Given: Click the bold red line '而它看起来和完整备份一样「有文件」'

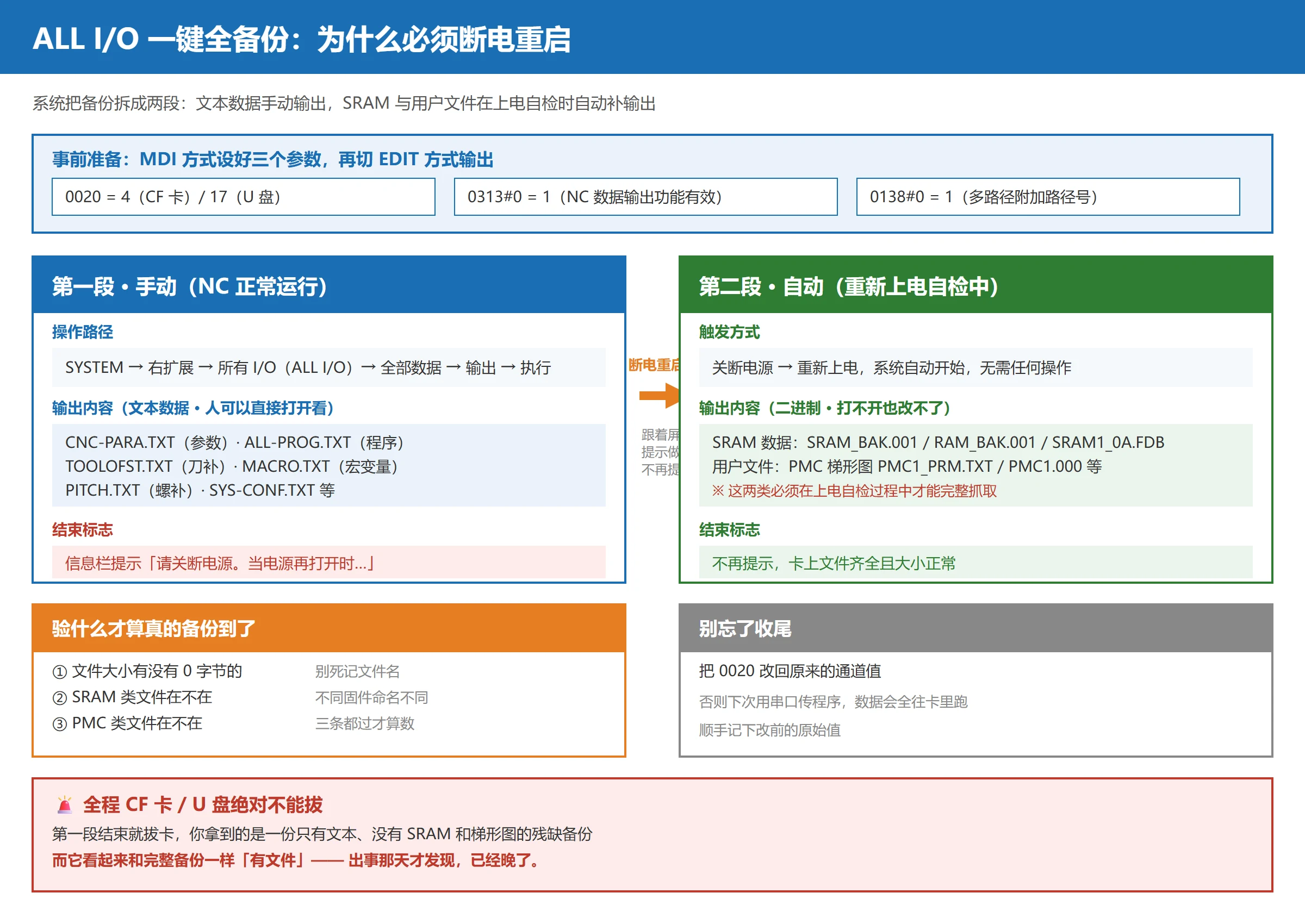Looking at the screenshot, I should (x=295, y=860).
